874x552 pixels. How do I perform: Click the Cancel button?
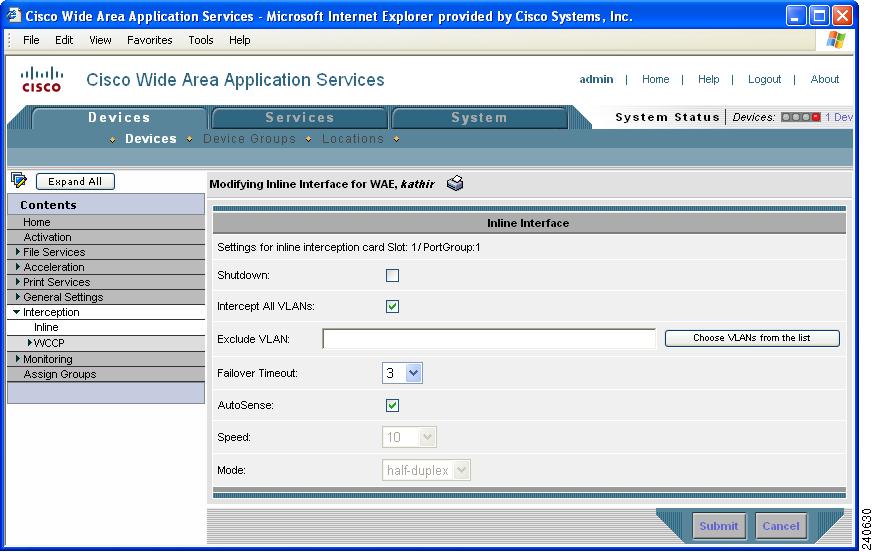click(x=781, y=526)
